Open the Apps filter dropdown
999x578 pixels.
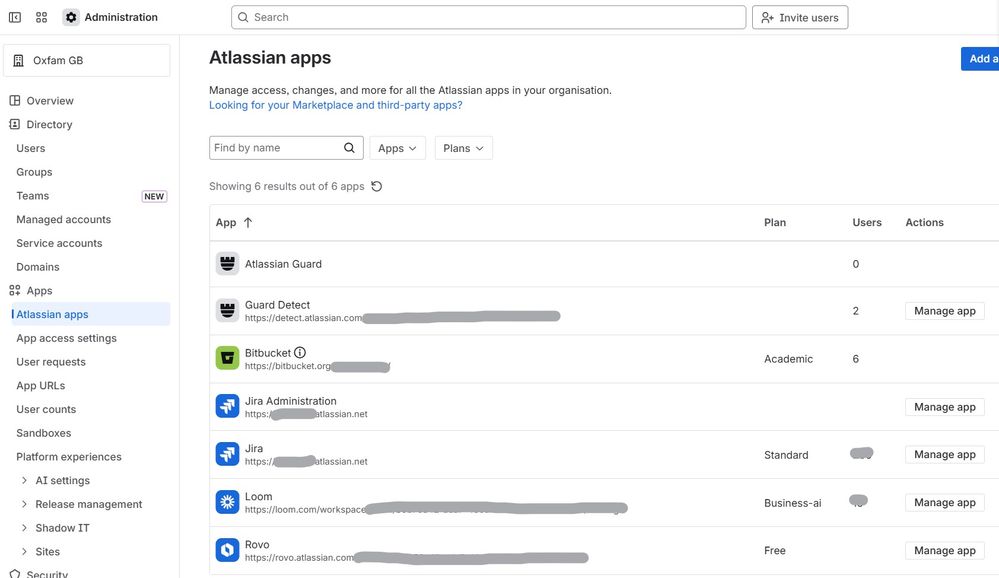[x=397, y=148]
